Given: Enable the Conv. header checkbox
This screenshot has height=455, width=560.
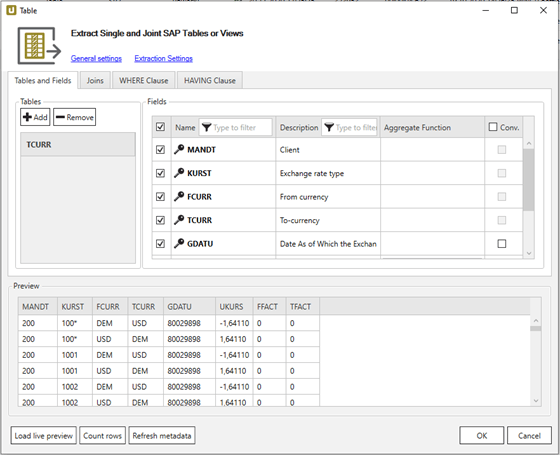Looking at the screenshot, I should tap(493, 127).
